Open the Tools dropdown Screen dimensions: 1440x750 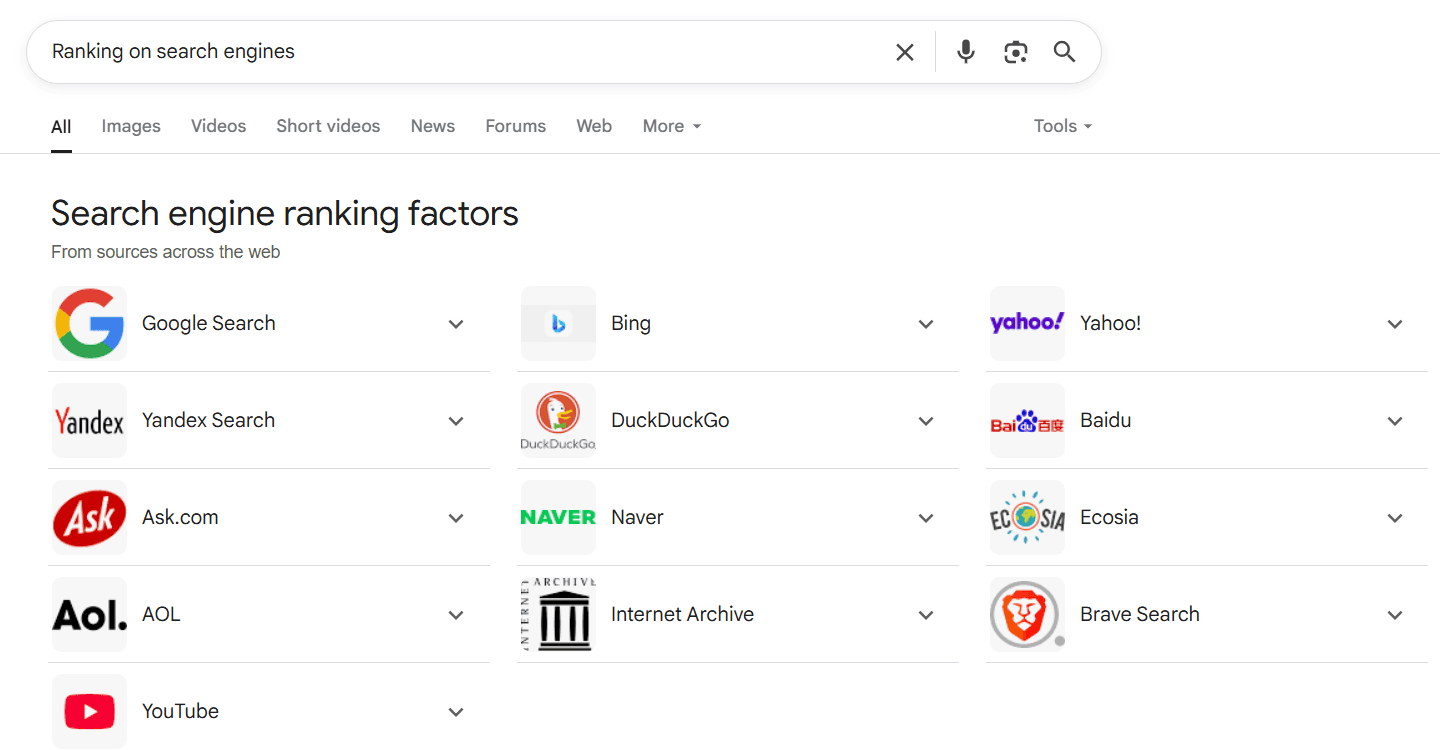click(1063, 126)
